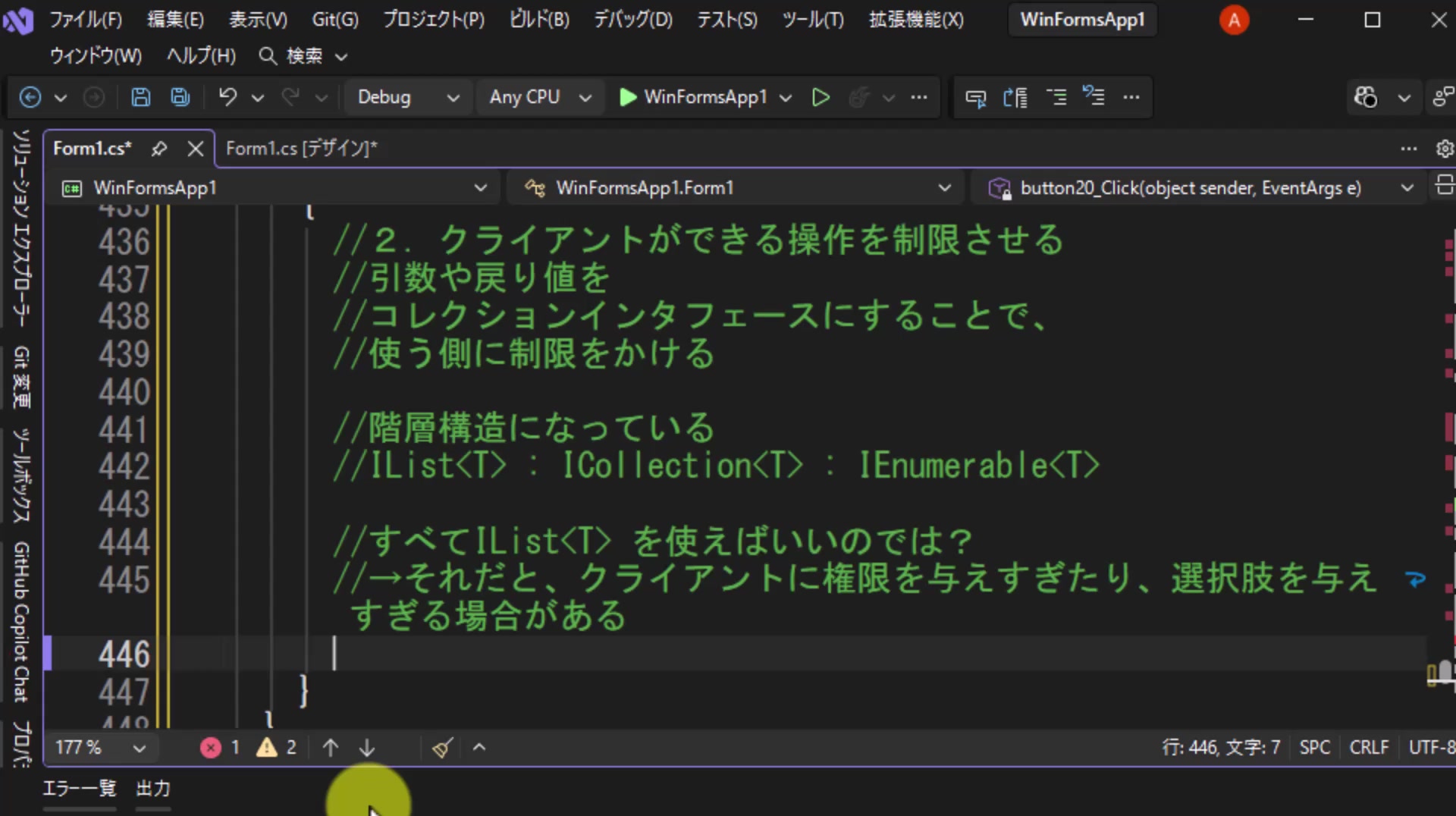Image resolution: width=1456 pixels, height=816 pixels.
Task: Click the Save file icon
Action: click(x=140, y=97)
